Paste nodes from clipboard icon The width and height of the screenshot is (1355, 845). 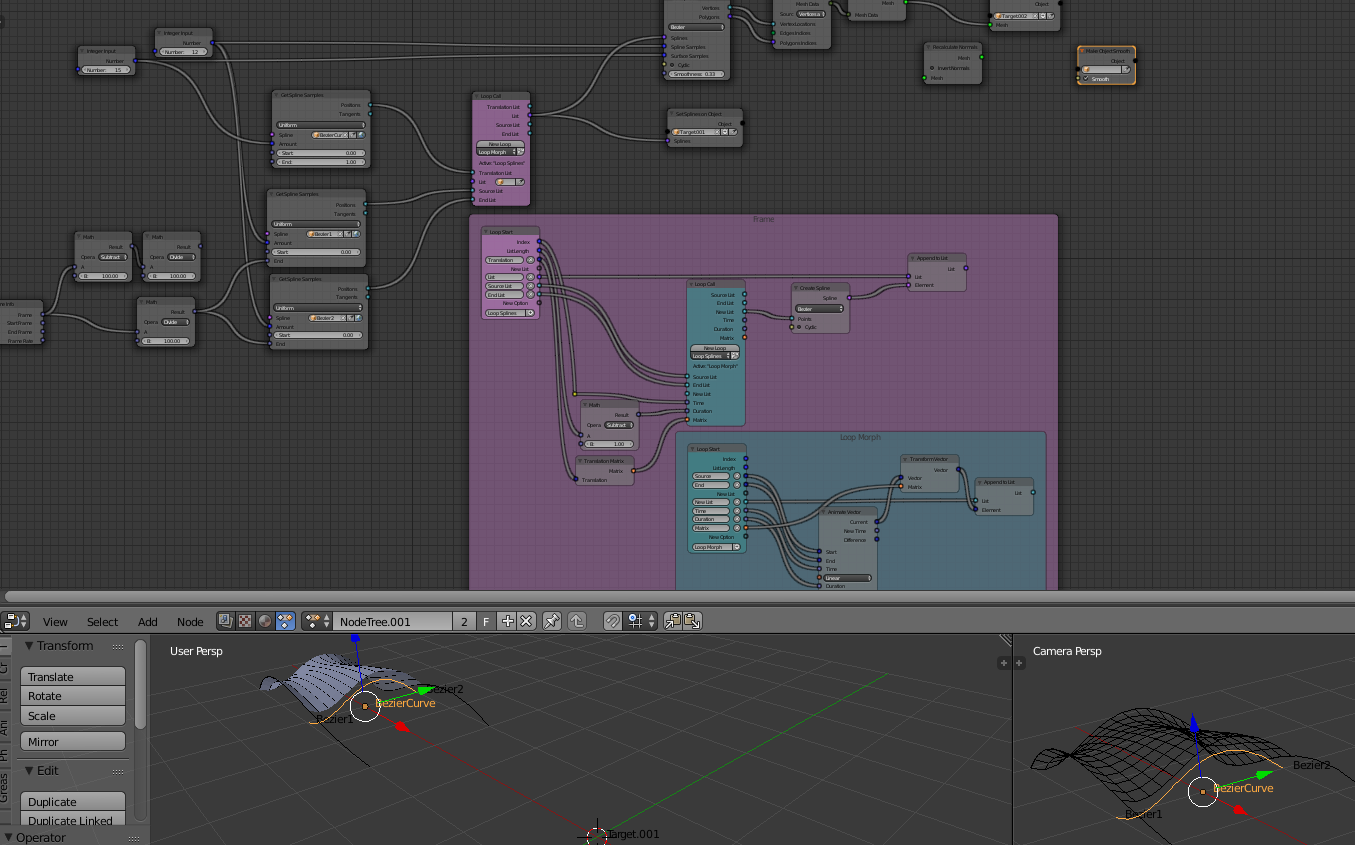tap(692, 621)
